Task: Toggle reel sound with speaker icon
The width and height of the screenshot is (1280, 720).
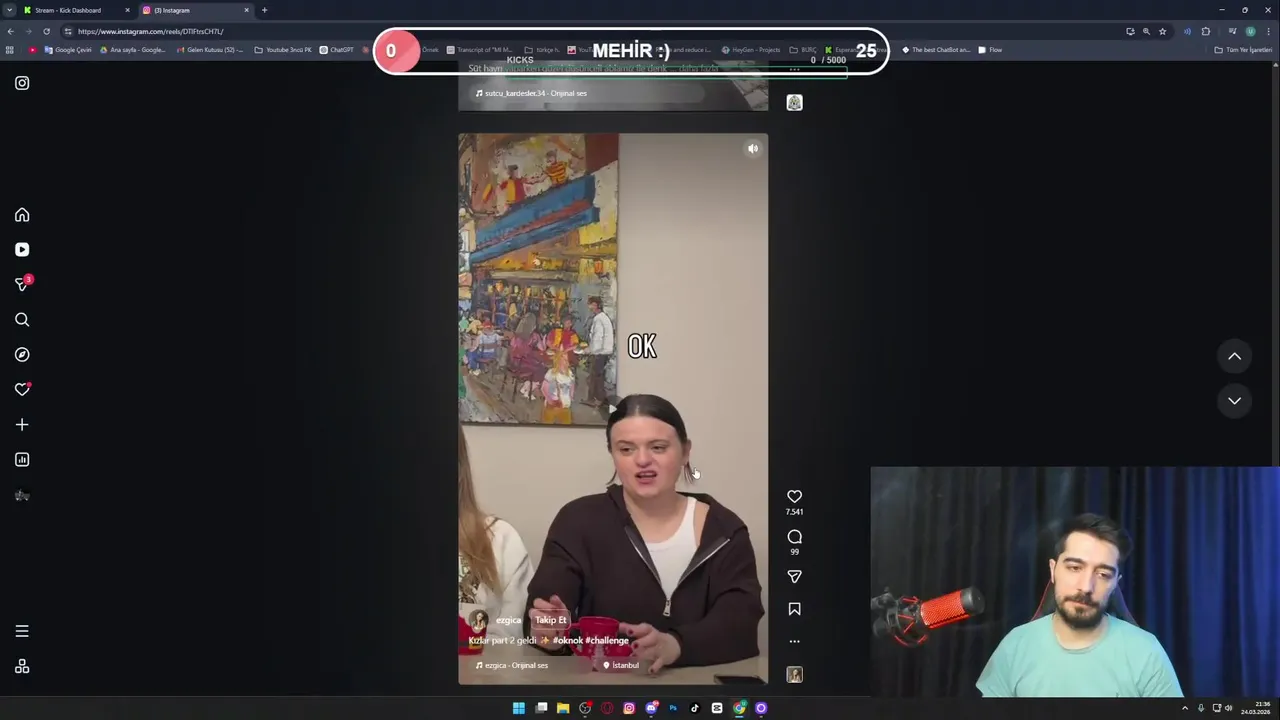Action: [753, 149]
